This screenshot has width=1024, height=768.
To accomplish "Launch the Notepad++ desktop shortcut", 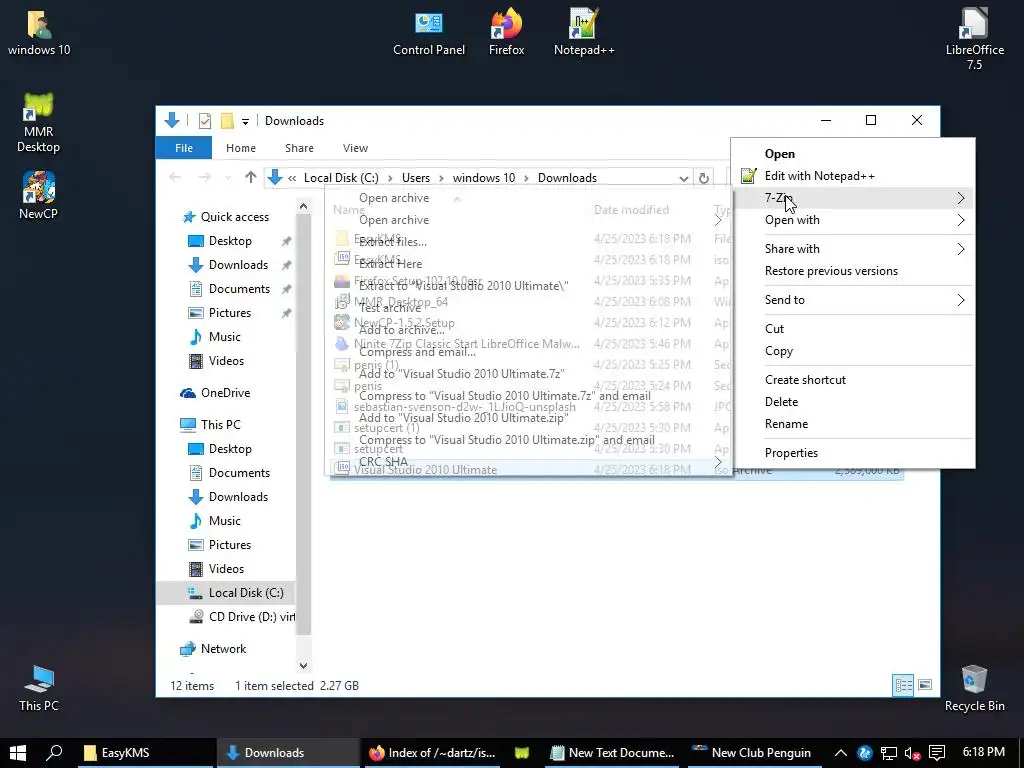I will coord(584,32).
